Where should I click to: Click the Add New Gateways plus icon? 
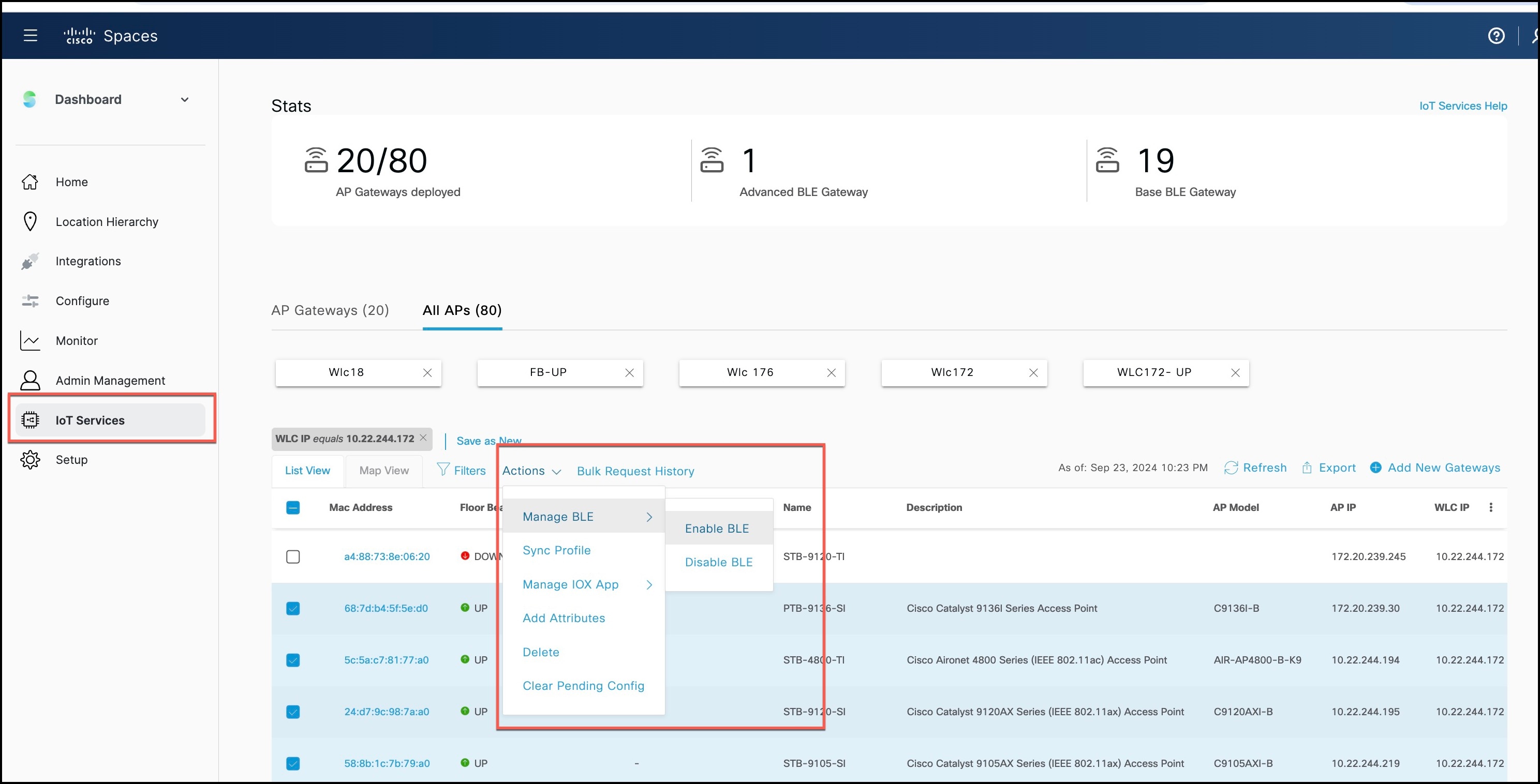[x=1375, y=468]
